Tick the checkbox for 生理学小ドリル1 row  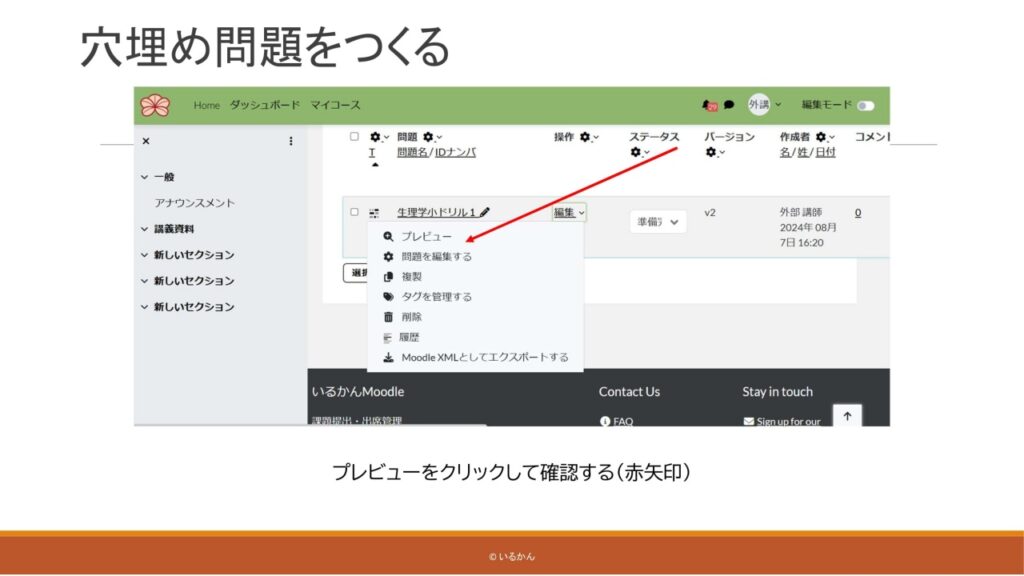click(x=354, y=212)
